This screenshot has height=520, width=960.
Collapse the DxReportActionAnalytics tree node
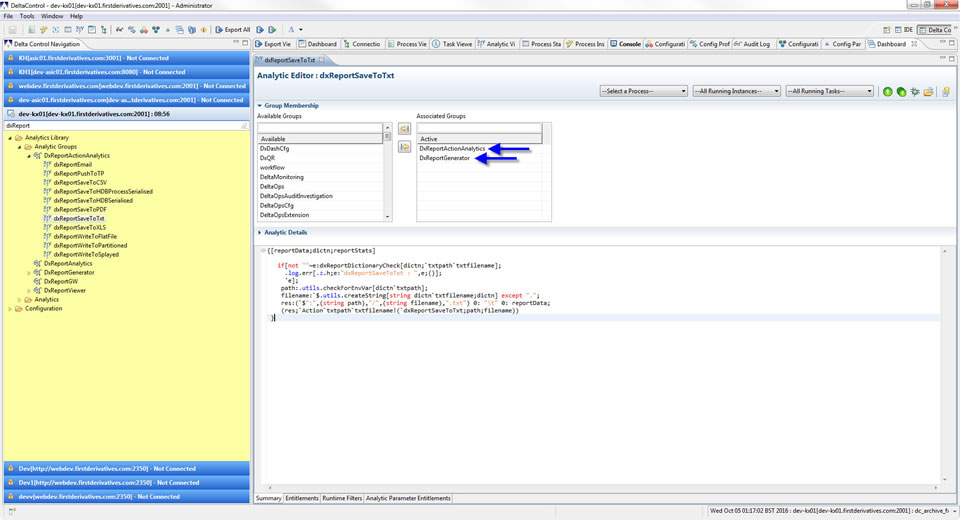(x=29, y=156)
